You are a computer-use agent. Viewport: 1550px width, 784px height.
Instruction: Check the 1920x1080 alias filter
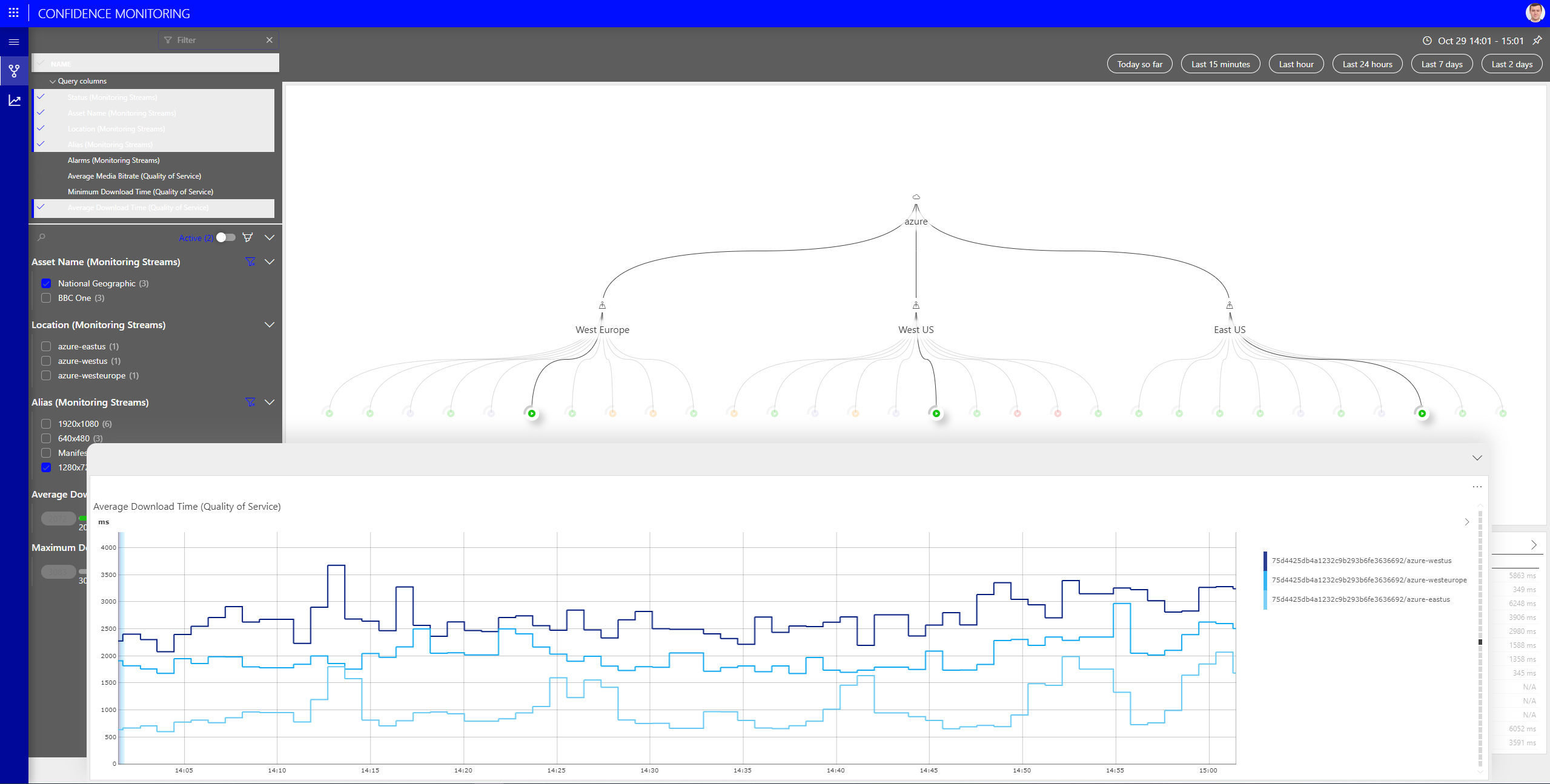tap(46, 424)
